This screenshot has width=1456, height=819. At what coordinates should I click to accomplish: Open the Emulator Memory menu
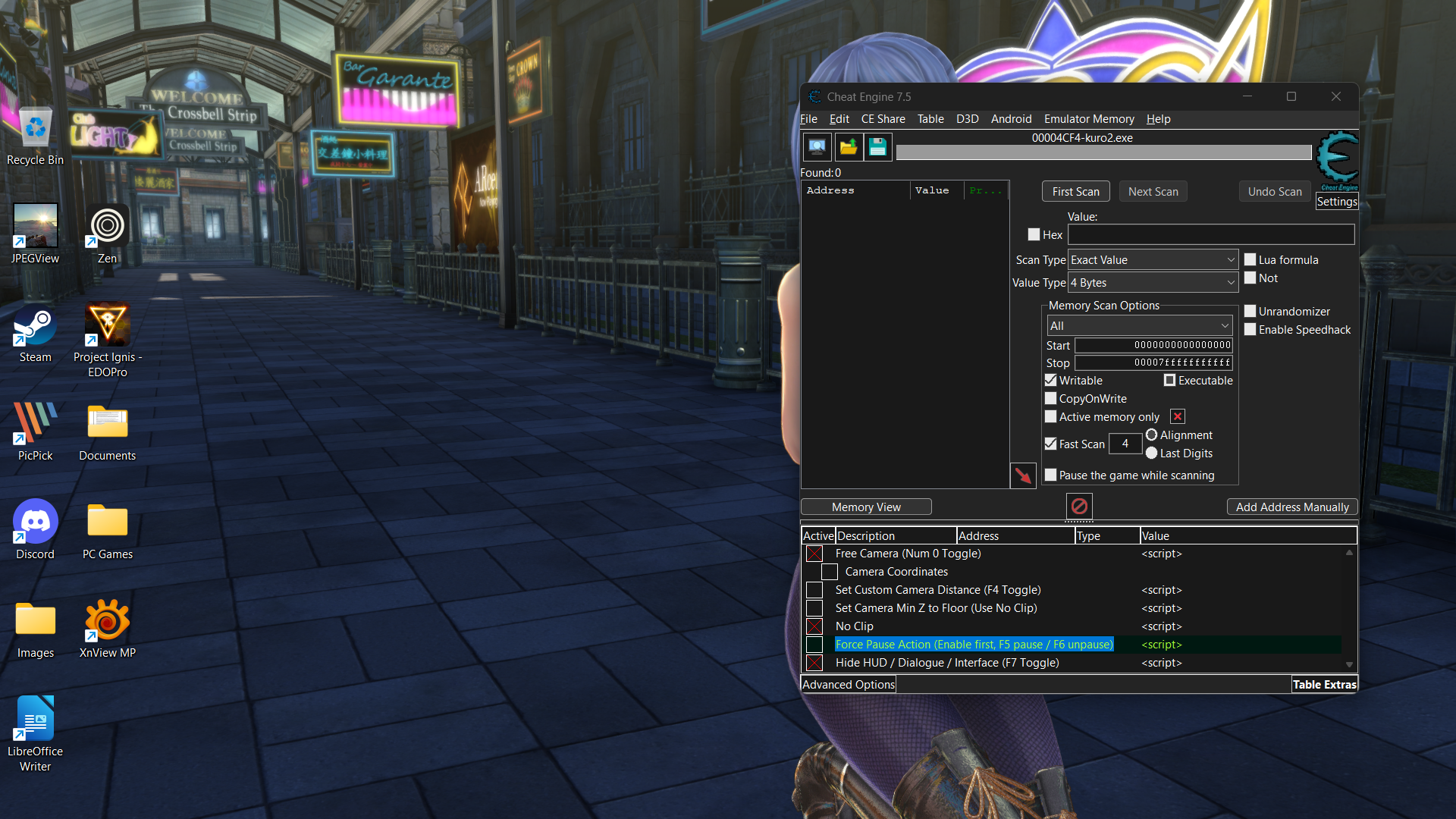click(1089, 118)
